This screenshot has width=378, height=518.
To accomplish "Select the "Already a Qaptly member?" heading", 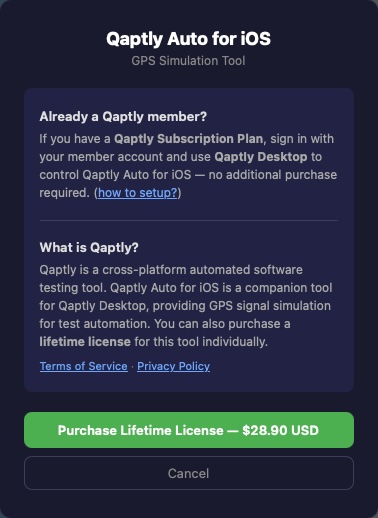I will [x=123, y=117].
